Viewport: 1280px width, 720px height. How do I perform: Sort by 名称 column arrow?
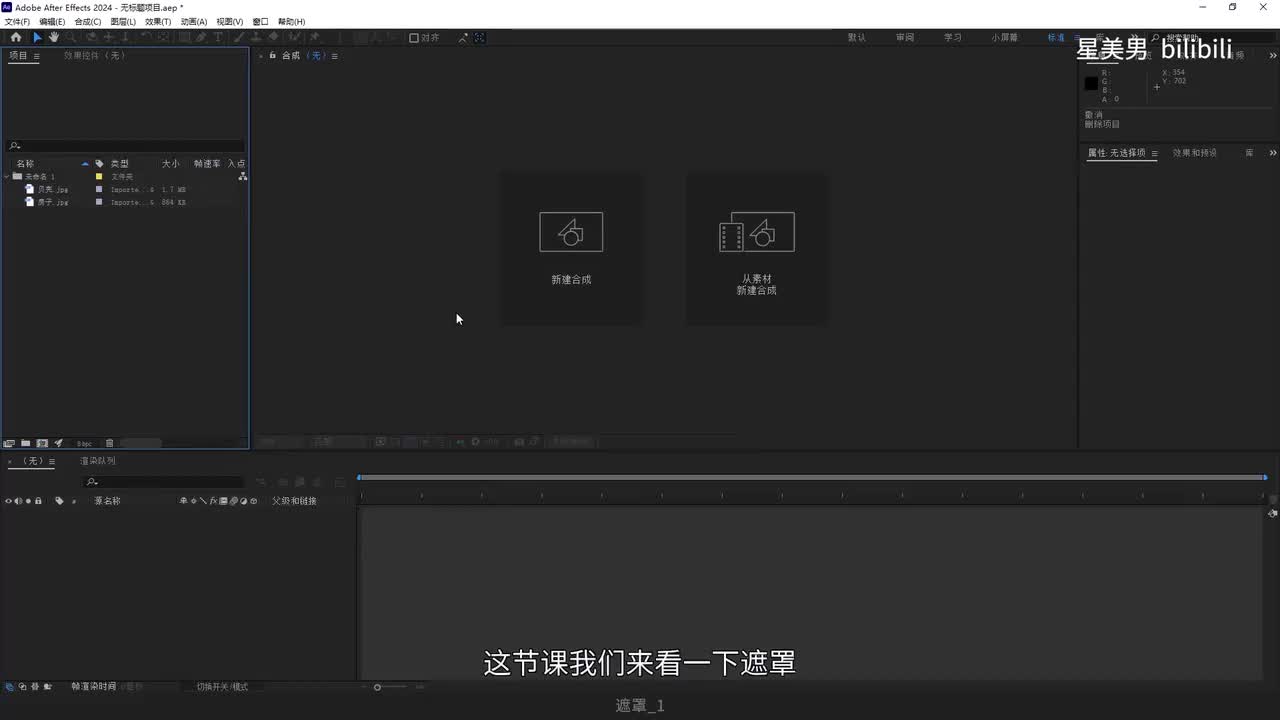85,163
